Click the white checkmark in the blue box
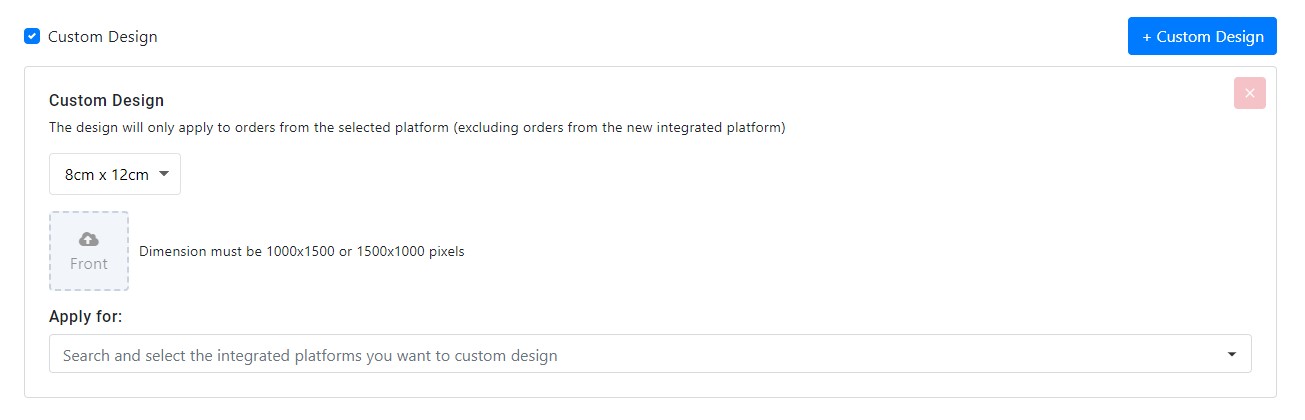1305x420 pixels. (x=32, y=36)
